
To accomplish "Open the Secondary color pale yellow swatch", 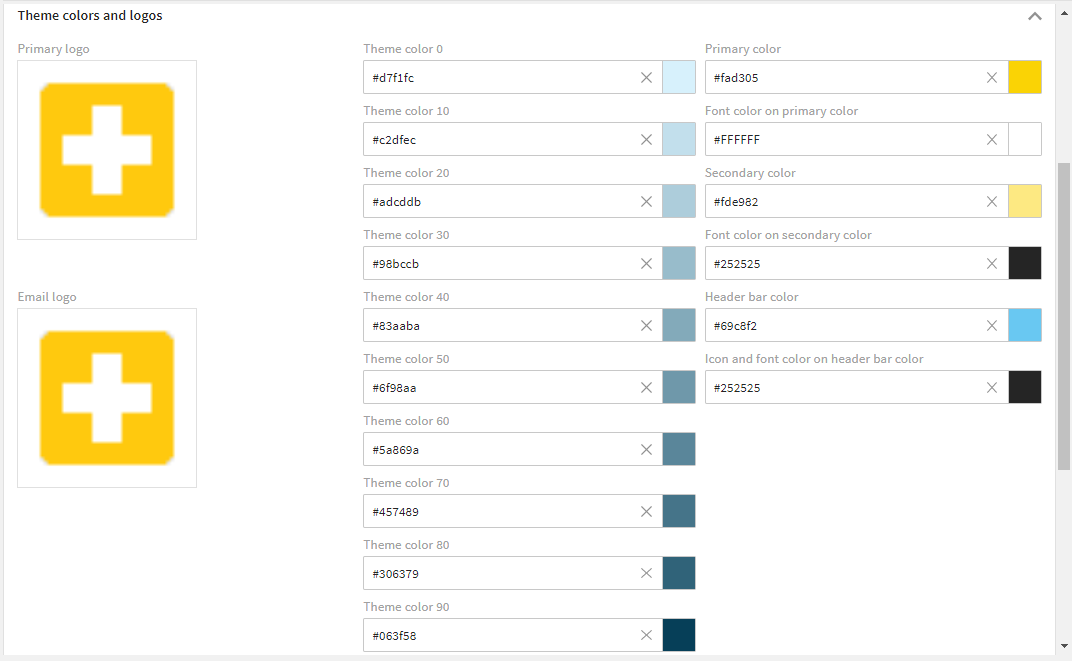I will (x=1025, y=202).
